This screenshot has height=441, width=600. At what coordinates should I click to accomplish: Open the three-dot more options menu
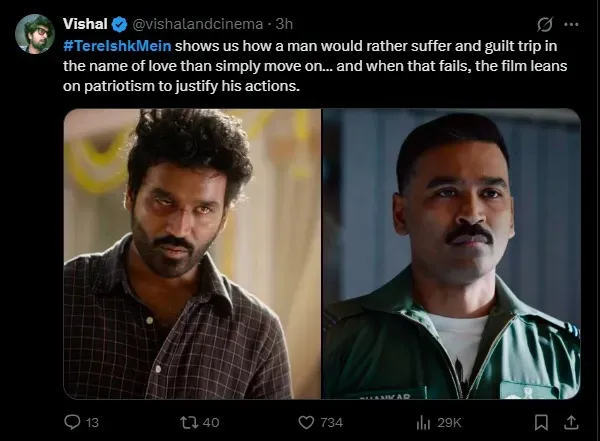[x=572, y=23]
